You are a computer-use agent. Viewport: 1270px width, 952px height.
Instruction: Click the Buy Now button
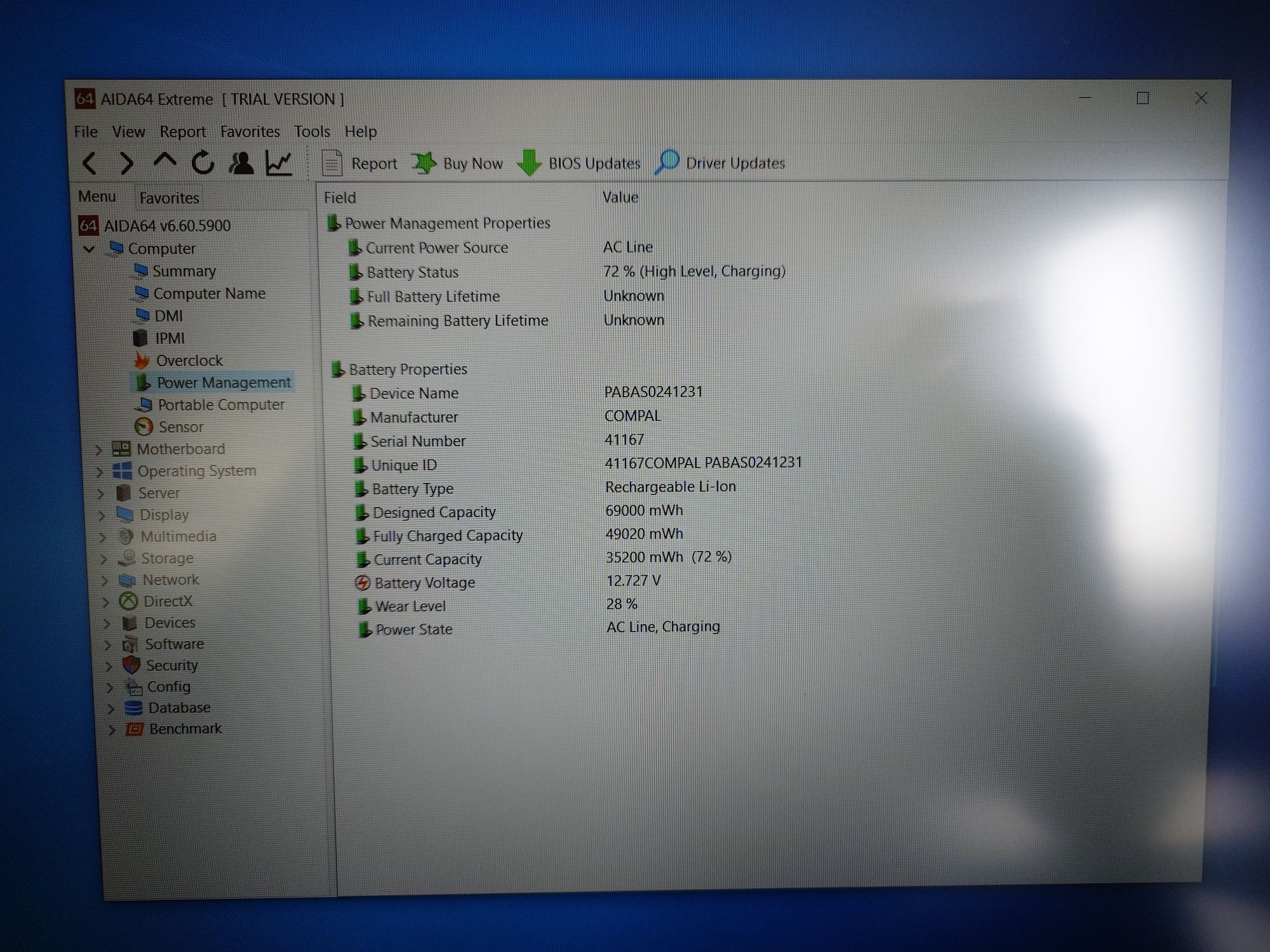457,164
